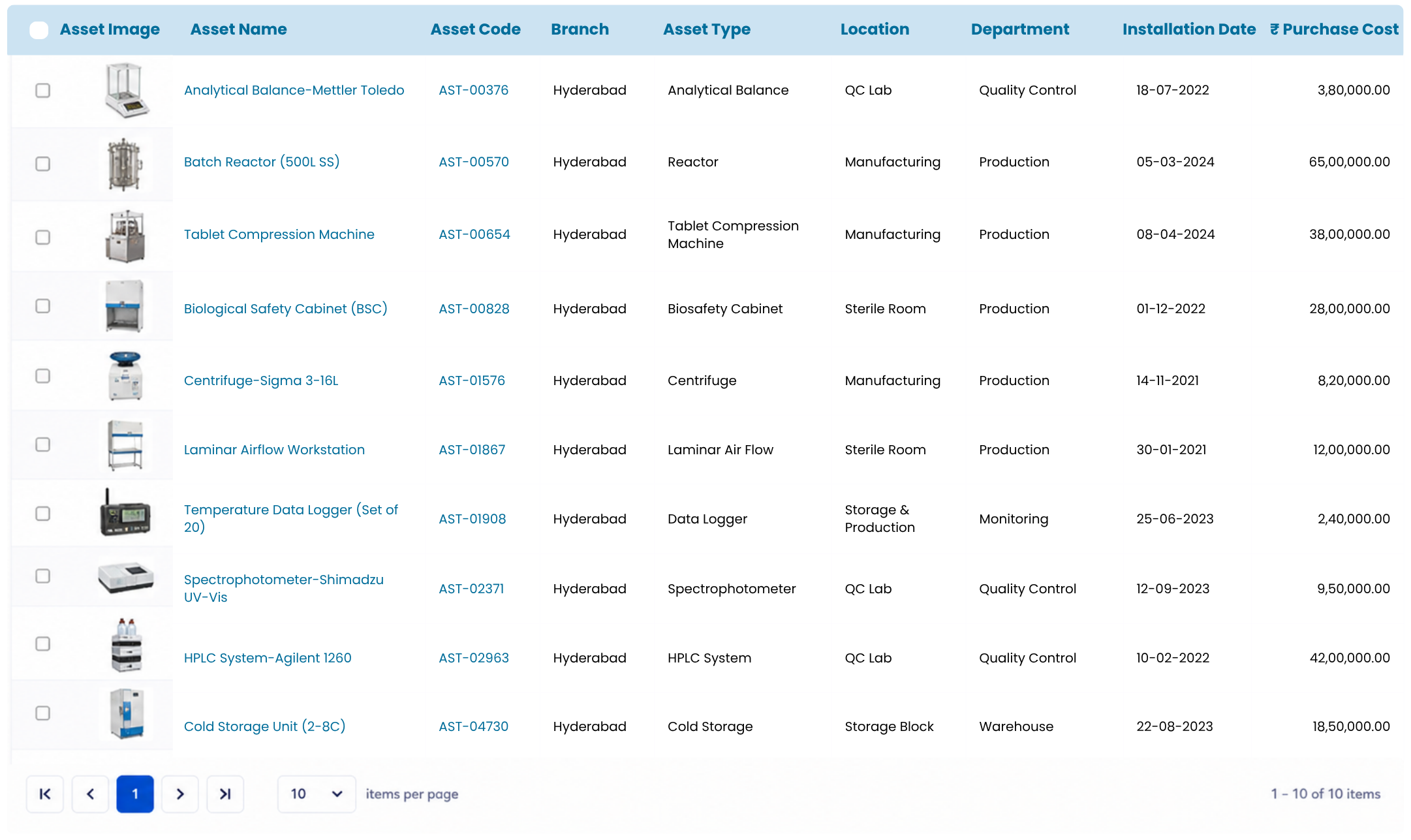Sort by the Installation Date column header

click(x=1188, y=29)
